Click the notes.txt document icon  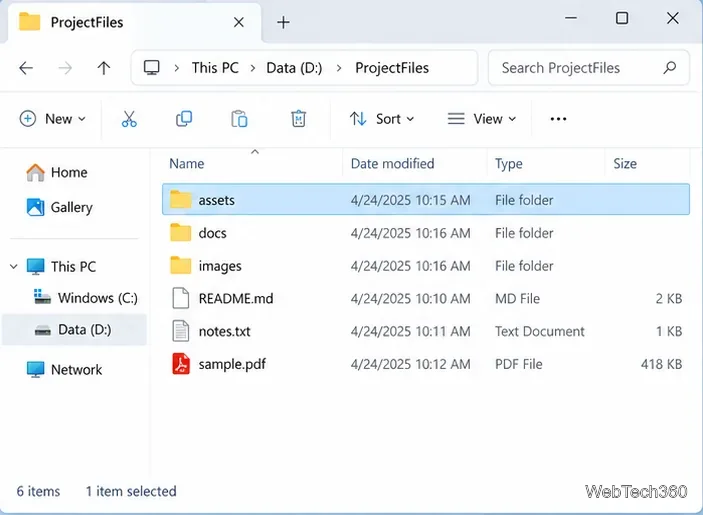coord(181,331)
